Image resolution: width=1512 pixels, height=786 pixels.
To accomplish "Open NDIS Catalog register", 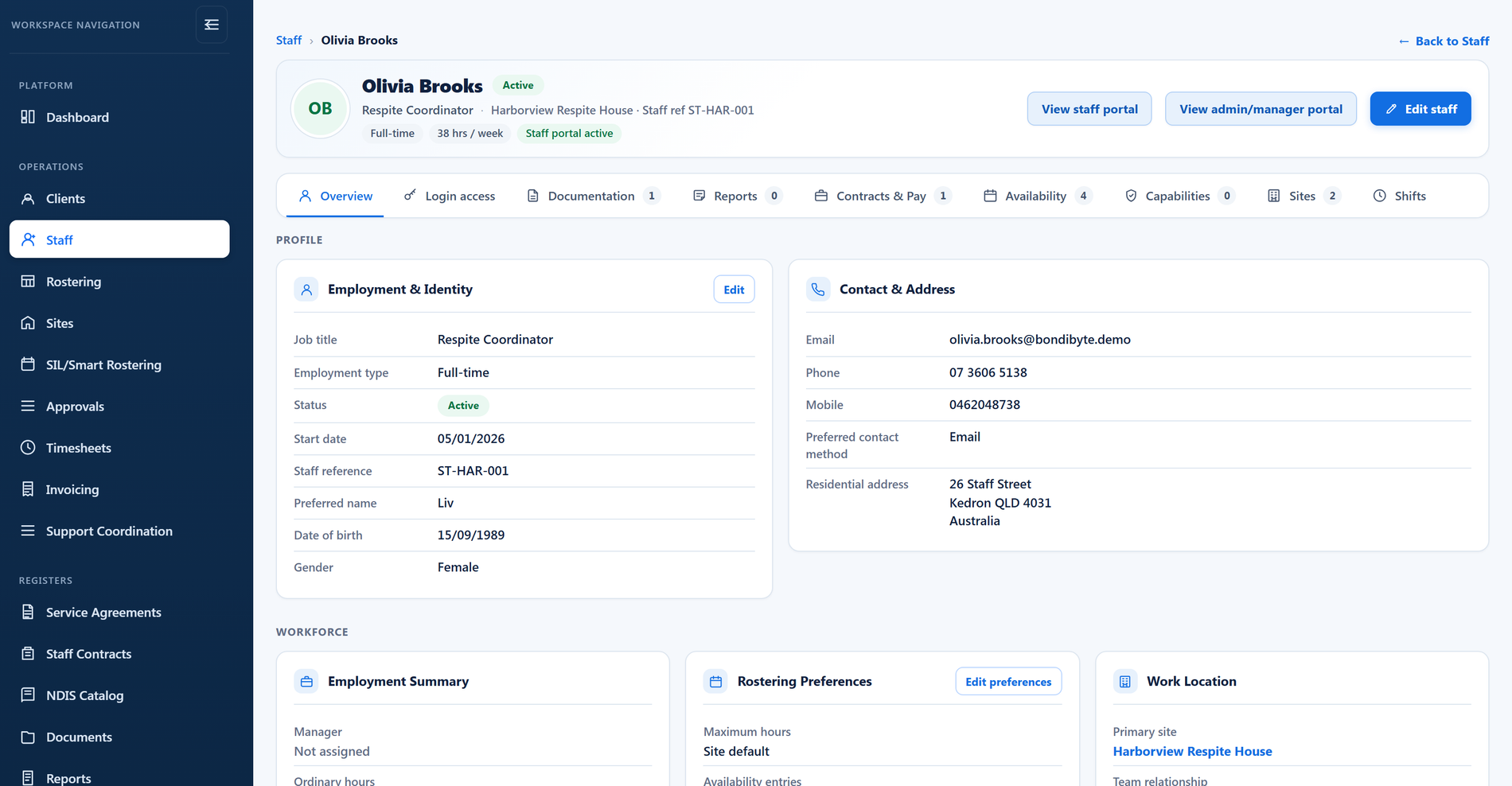I will [x=119, y=695].
